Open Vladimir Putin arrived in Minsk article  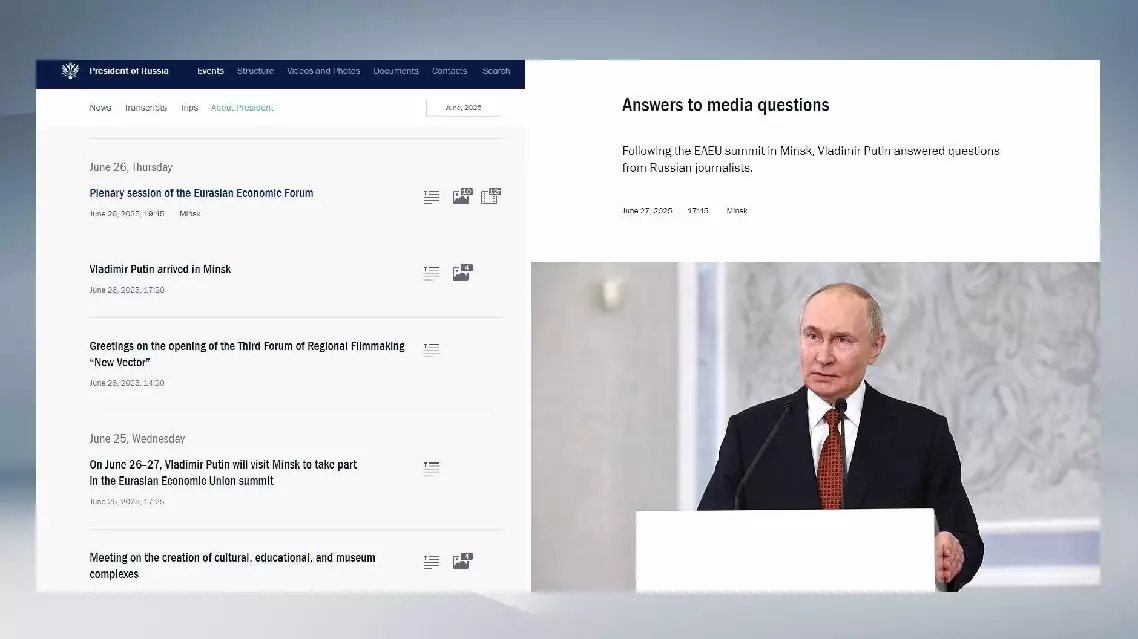coord(160,269)
